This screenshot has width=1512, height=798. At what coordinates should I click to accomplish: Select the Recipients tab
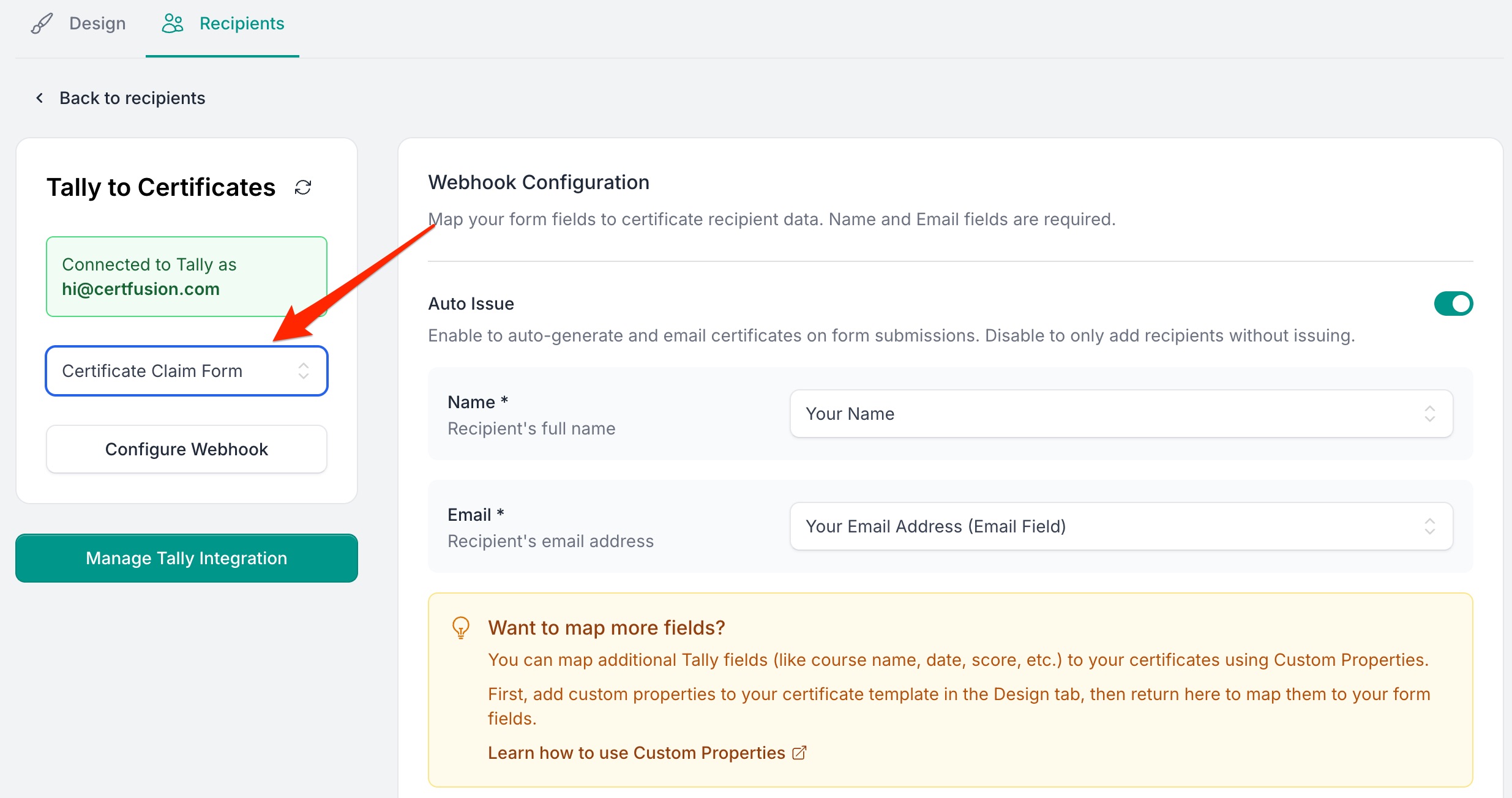tap(241, 24)
